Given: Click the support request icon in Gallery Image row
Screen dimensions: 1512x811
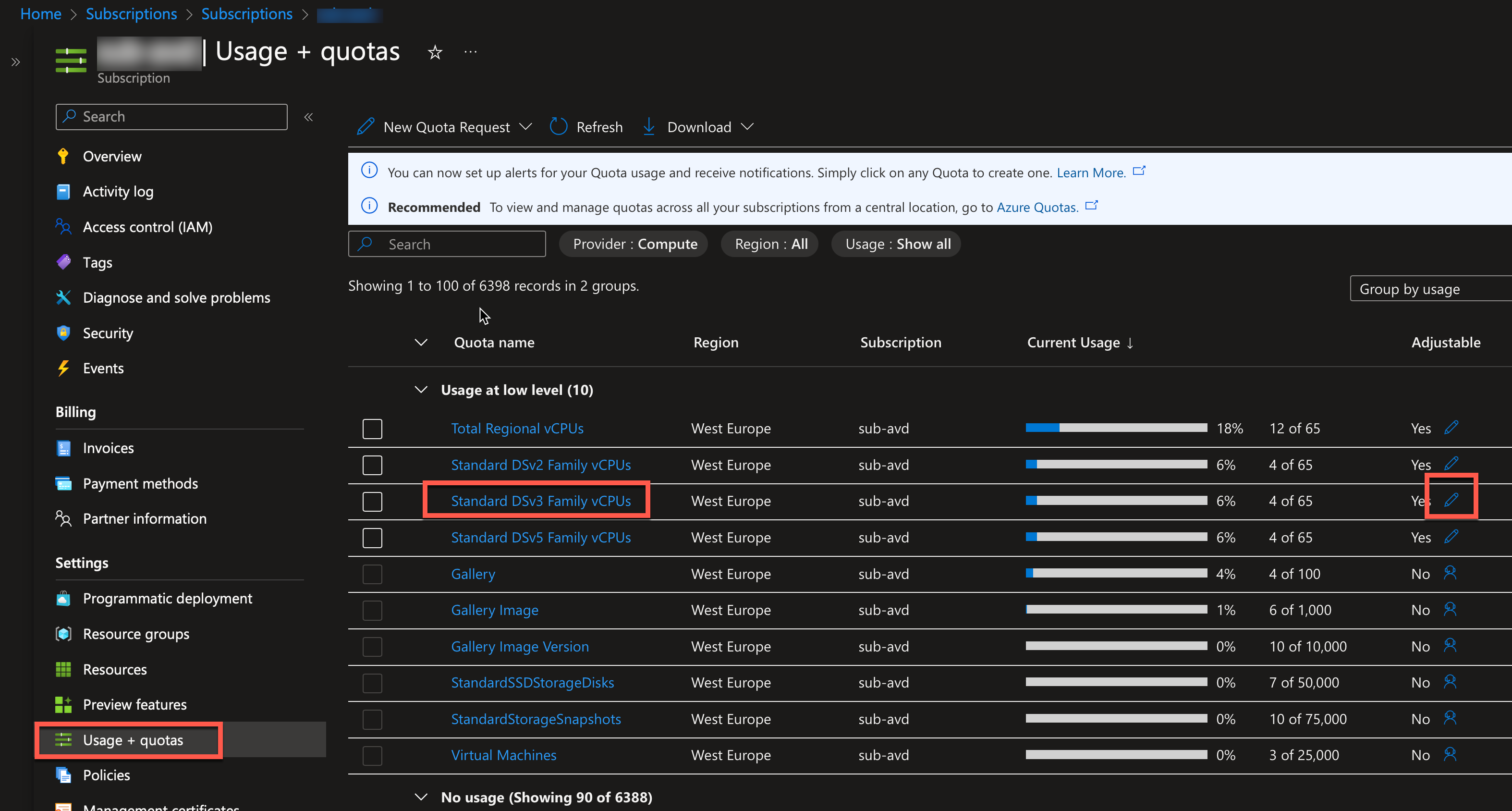Looking at the screenshot, I should [1451, 609].
